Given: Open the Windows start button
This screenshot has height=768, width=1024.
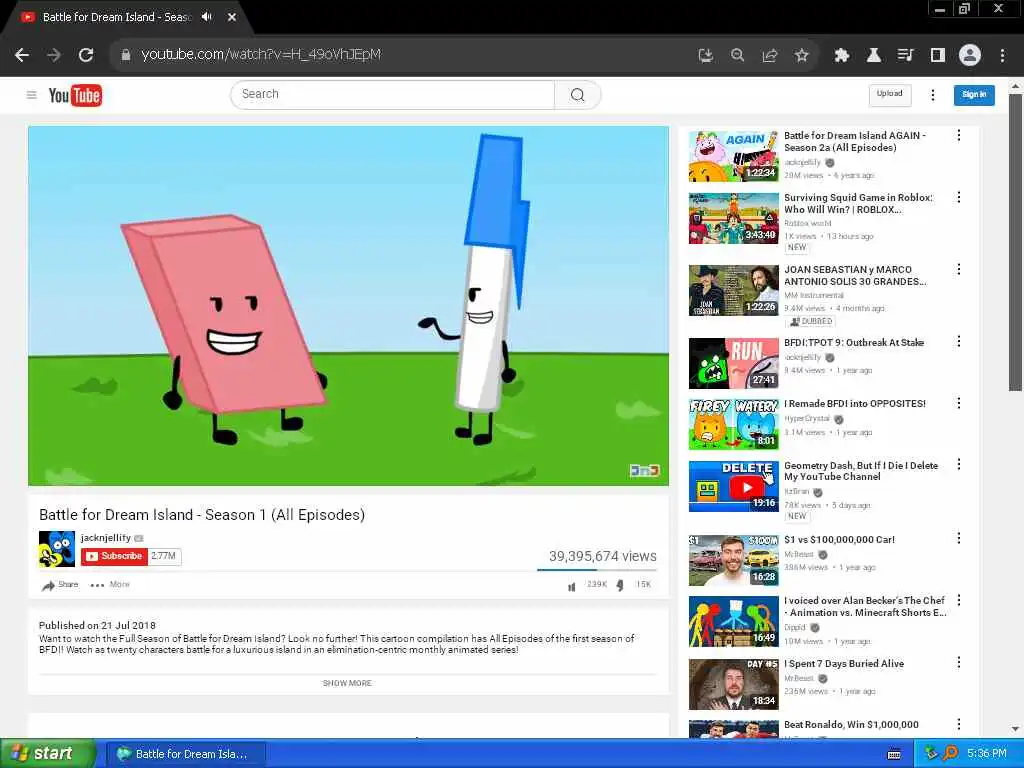Looking at the screenshot, I should (47, 754).
